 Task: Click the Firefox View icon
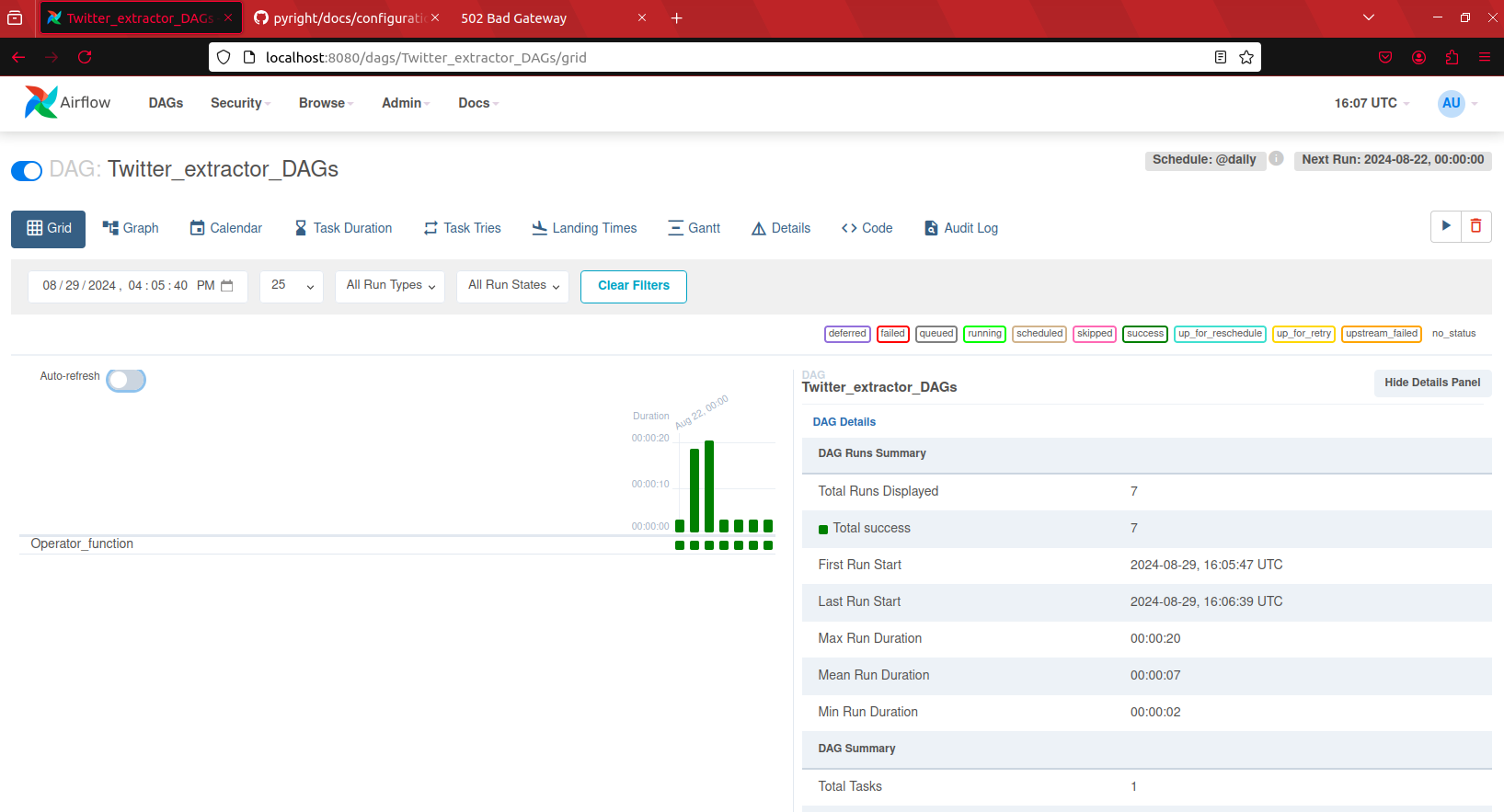(15, 17)
